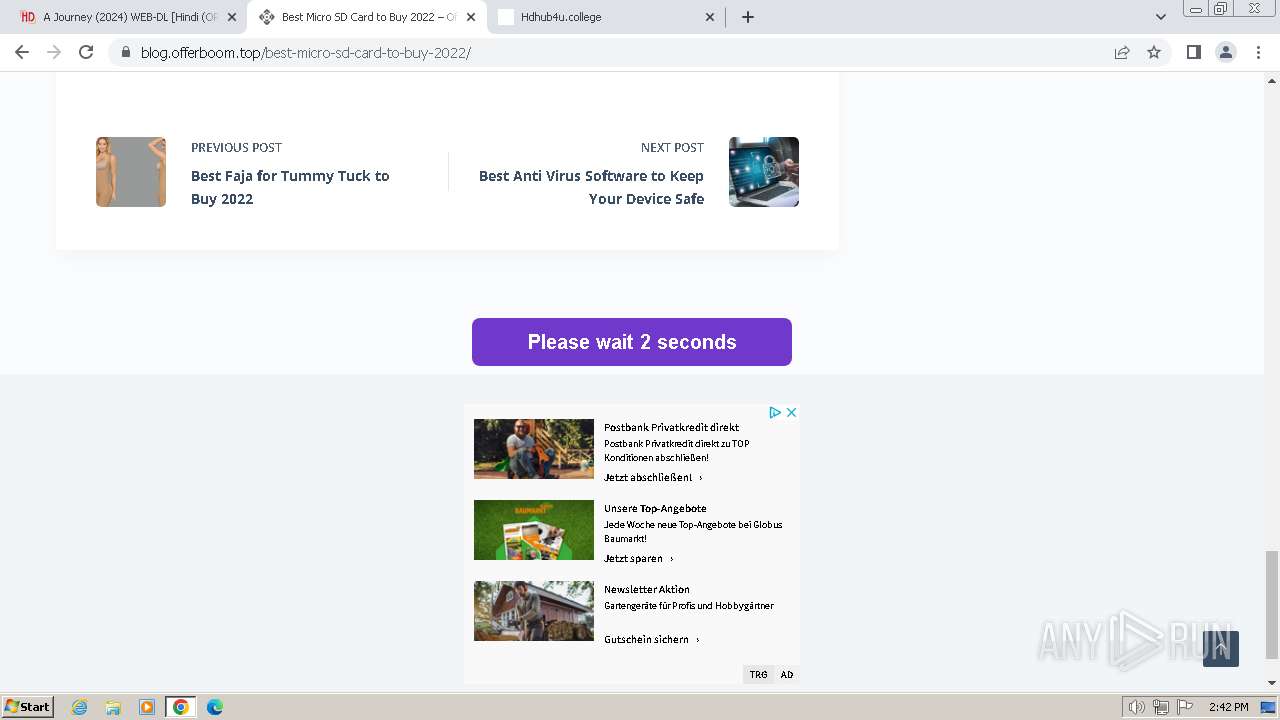Open the Unsere Top-Angebote ad headline
The width and height of the screenshot is (1280, 720).
655,508
